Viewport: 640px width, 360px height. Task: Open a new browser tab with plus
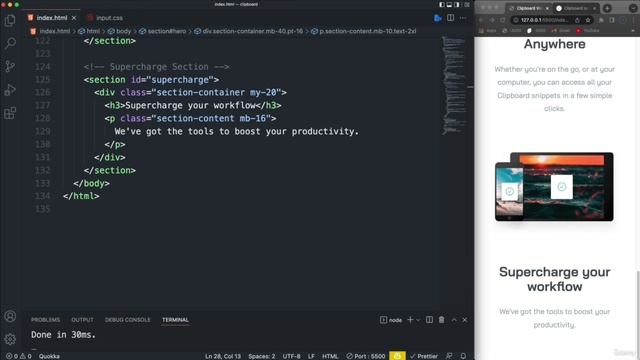tap(607, 8)
